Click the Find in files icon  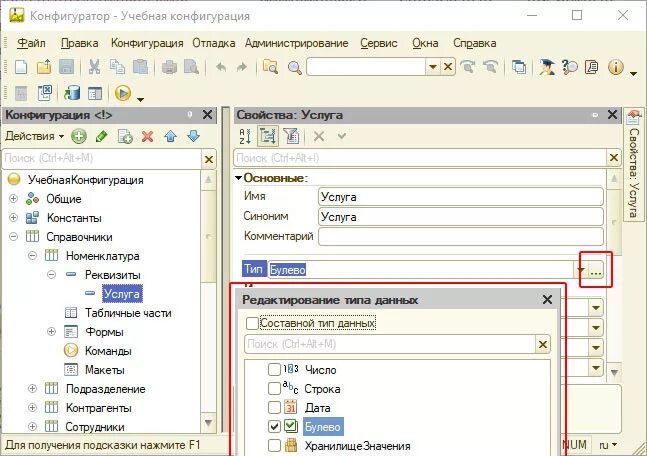click(x=270, y=66)
